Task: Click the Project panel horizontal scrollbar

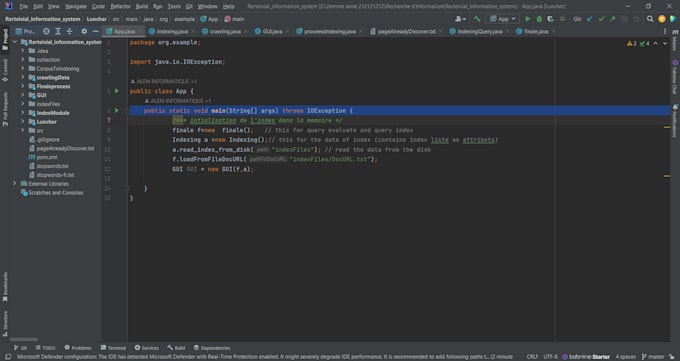Action: pos(24,339)
